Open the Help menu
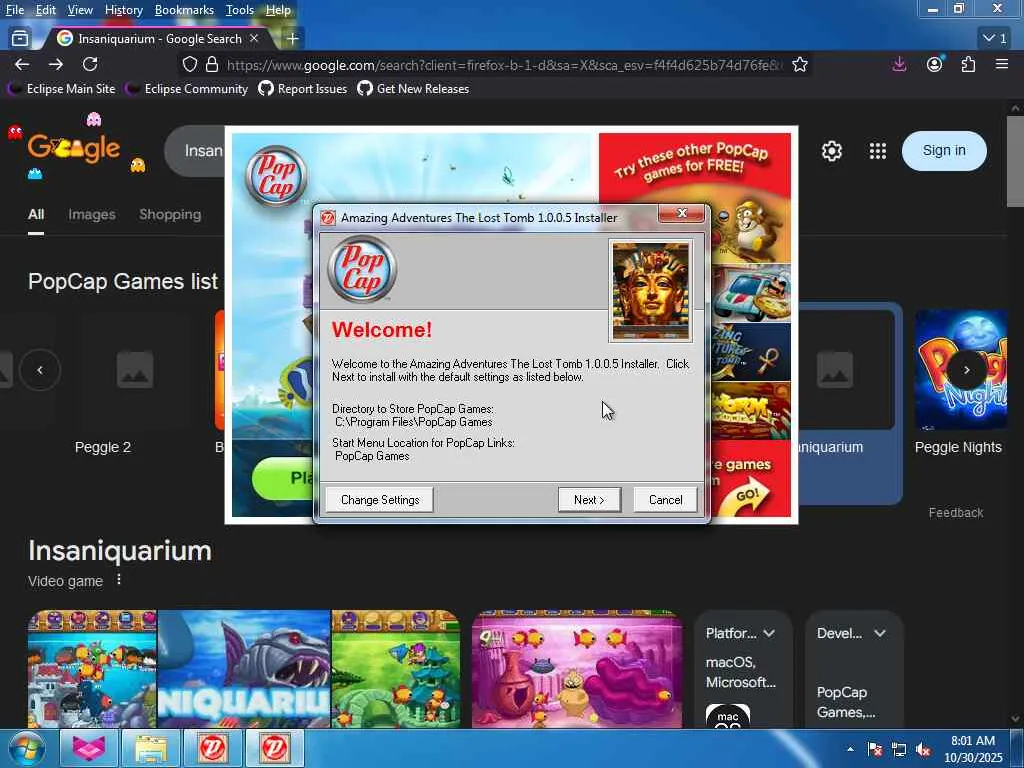The width and height of the screenshot is (1024, 768). (278, 10)
